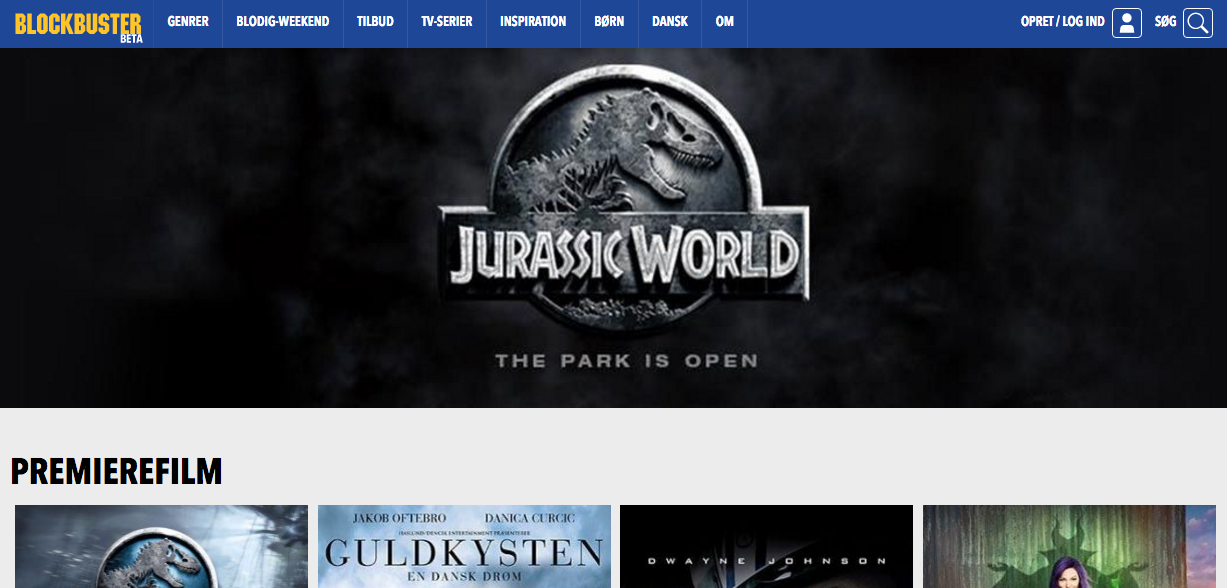1227x588 pixels.
Task: Select the Jurassic World premiere thumbnail
Action: [161, 546]
